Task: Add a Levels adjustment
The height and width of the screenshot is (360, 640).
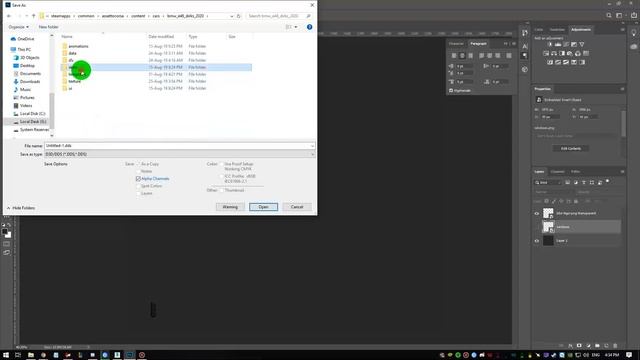Action: point(558,44)
